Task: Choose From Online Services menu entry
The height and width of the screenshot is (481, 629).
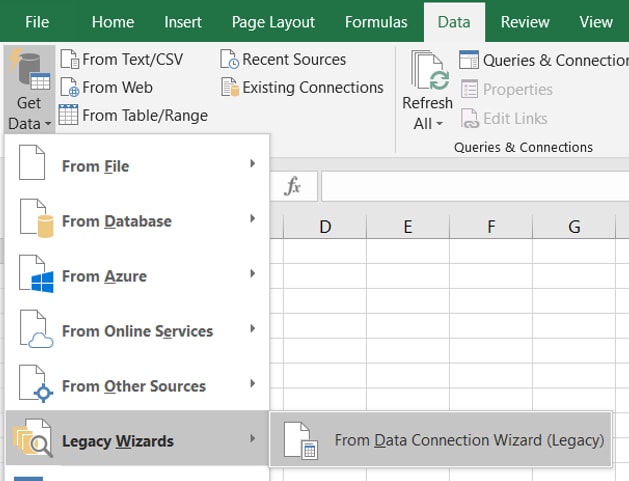Action: click(136, 331)
